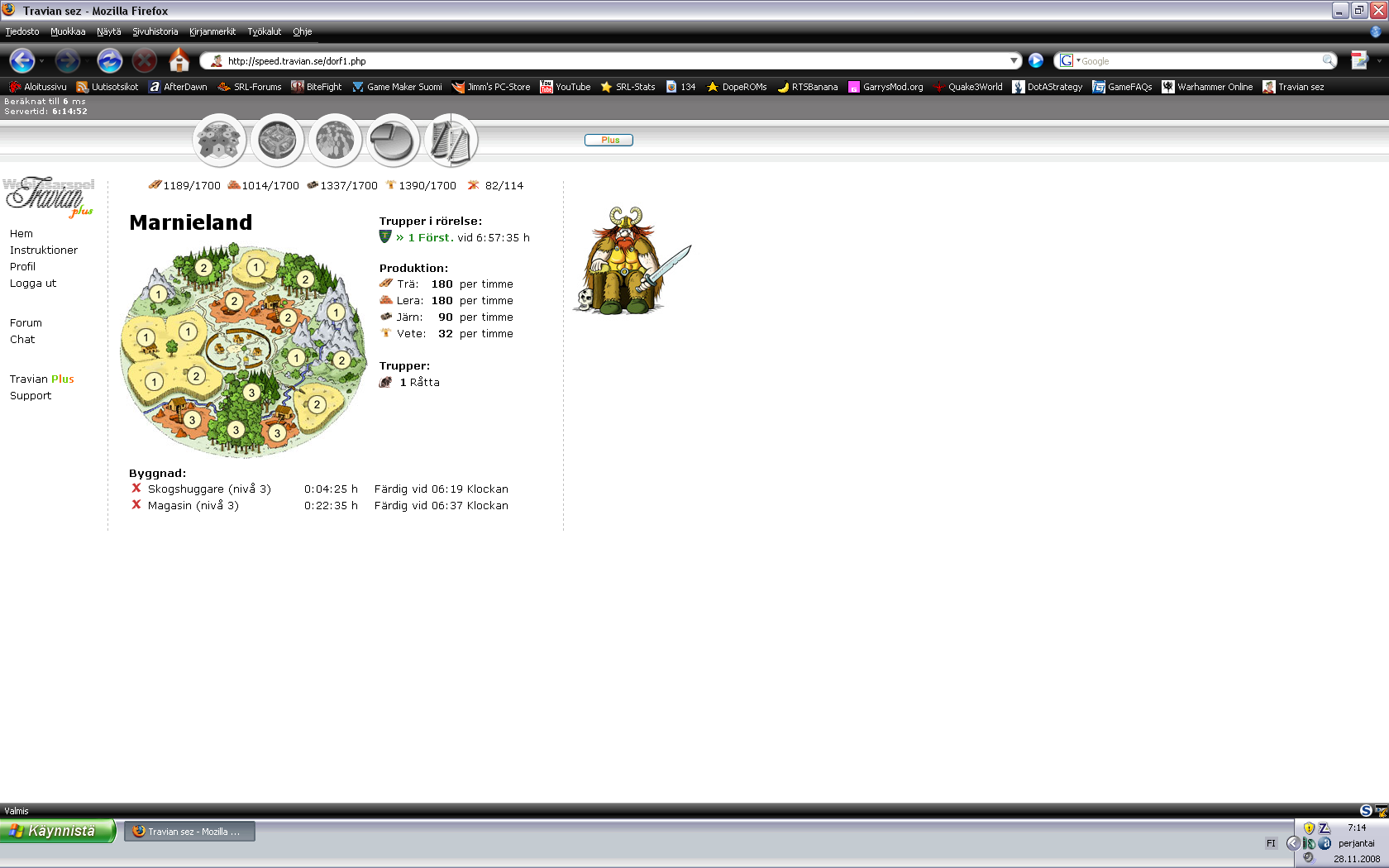Open the GarrysMod.org bookmark

[x=885, y=87]
